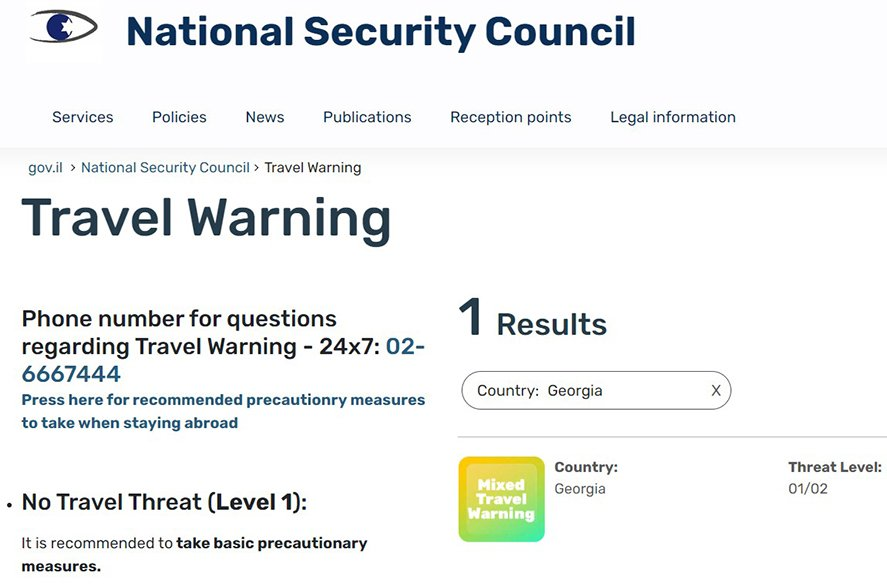The height and width of the screenshot is (586, 887).
Task: Click the 1 Results count heading
Action: coord(532,321)
